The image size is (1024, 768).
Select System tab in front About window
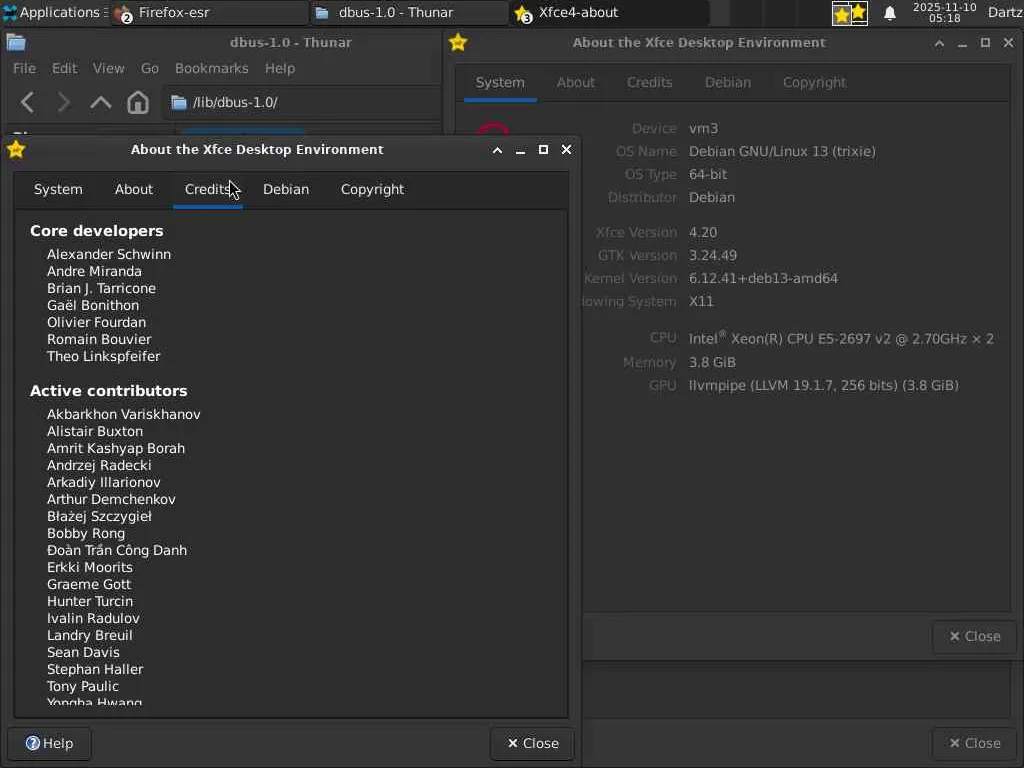pos(58,189)
